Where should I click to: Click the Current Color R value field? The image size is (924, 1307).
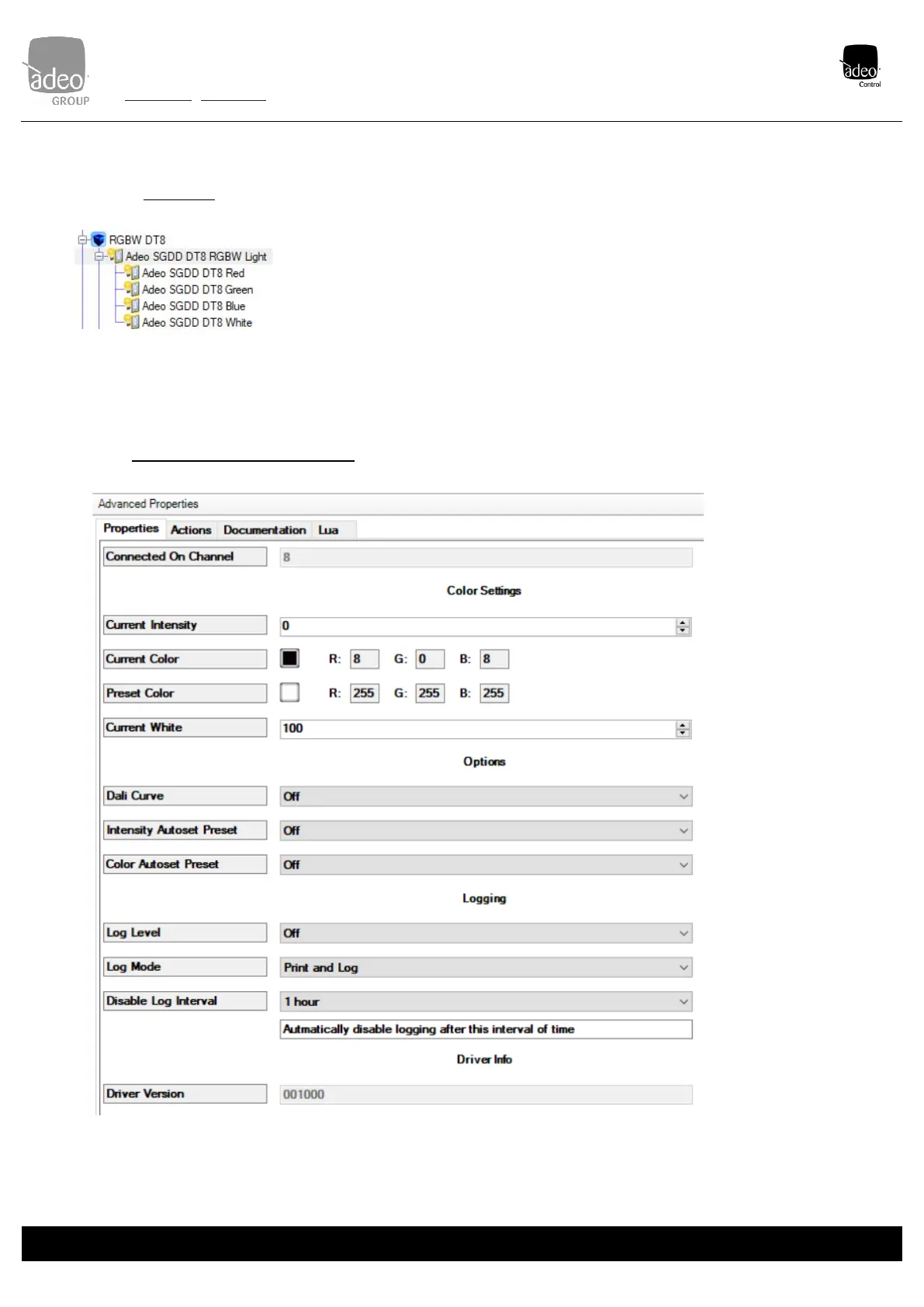coord(365,659)
